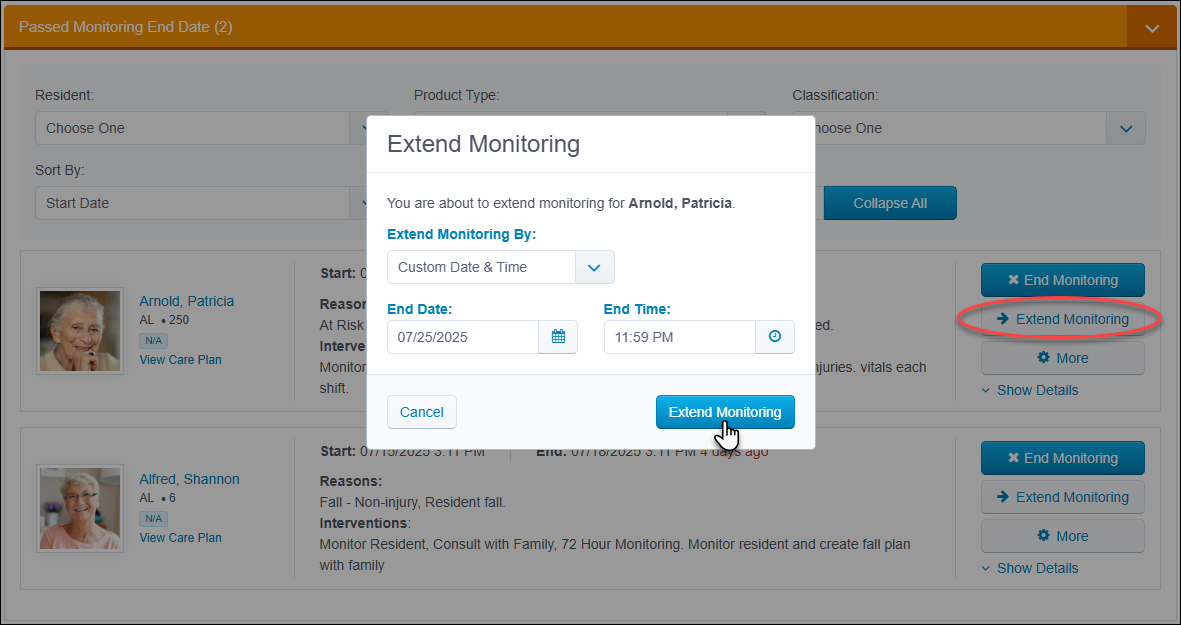1181x625 pixels.
Task: Expand Show Details for Arnold, Patricia
Action: pyautogui.click(x=1030, y=390)
